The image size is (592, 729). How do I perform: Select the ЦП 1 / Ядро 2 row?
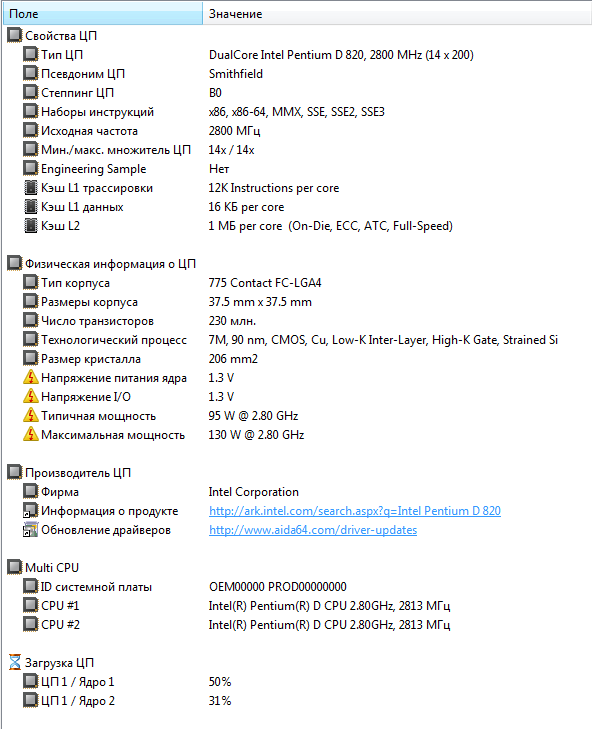point(296,701)
